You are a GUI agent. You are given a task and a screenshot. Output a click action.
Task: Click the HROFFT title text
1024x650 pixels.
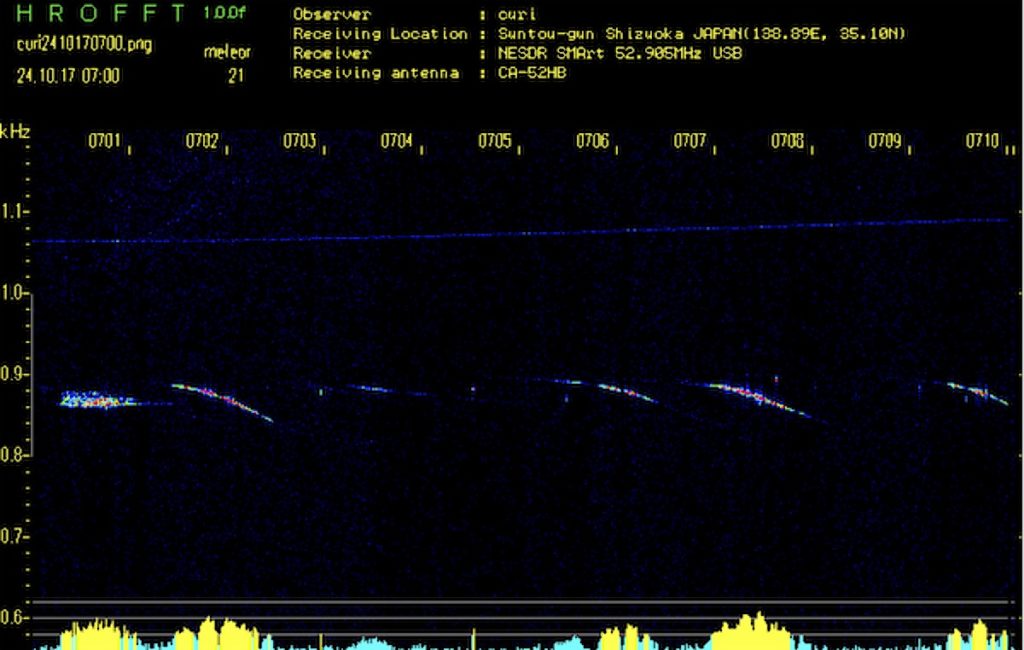(x=101, y=14)
